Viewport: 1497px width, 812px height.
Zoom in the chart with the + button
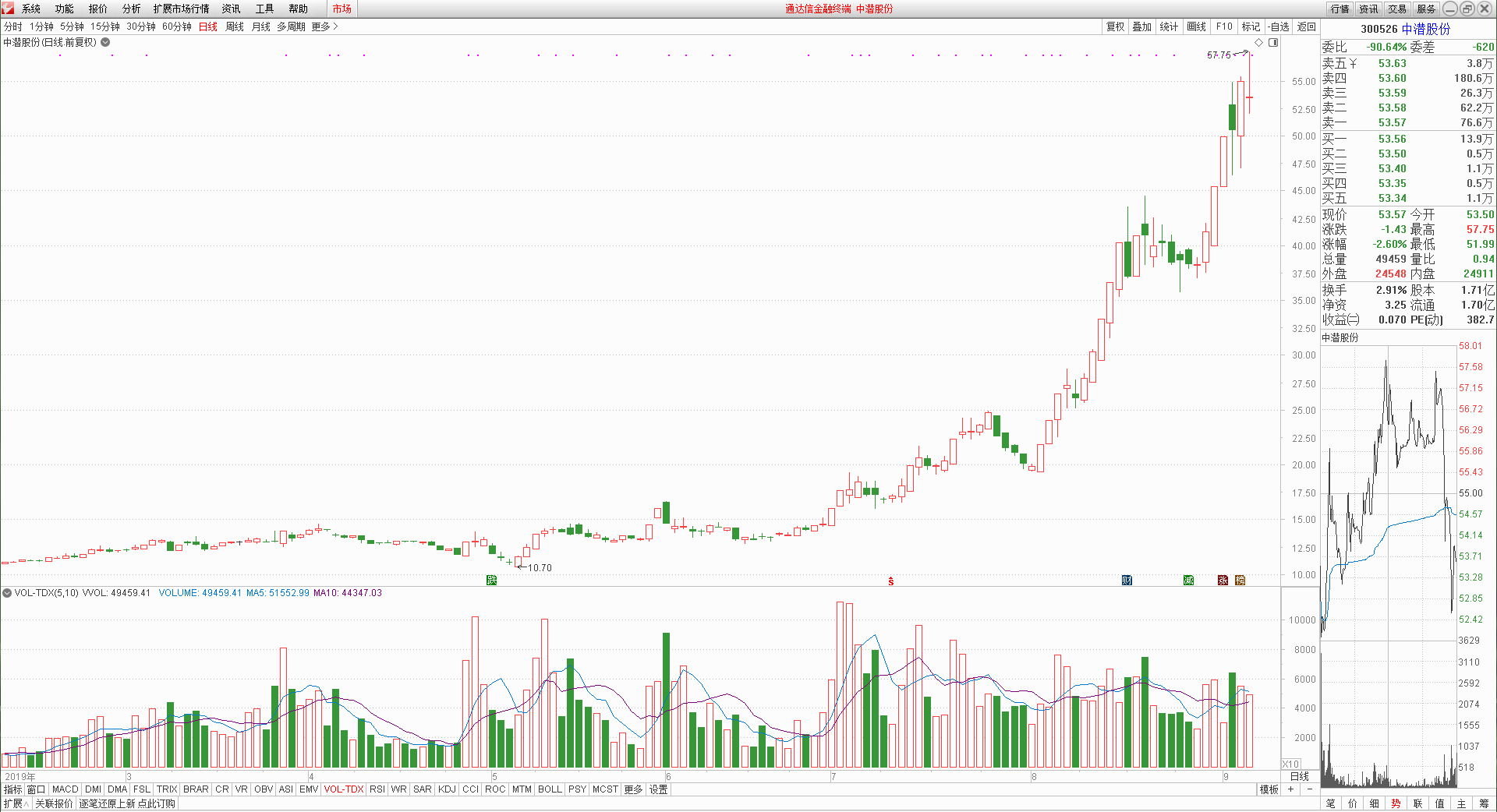(x=1290, y=789)
